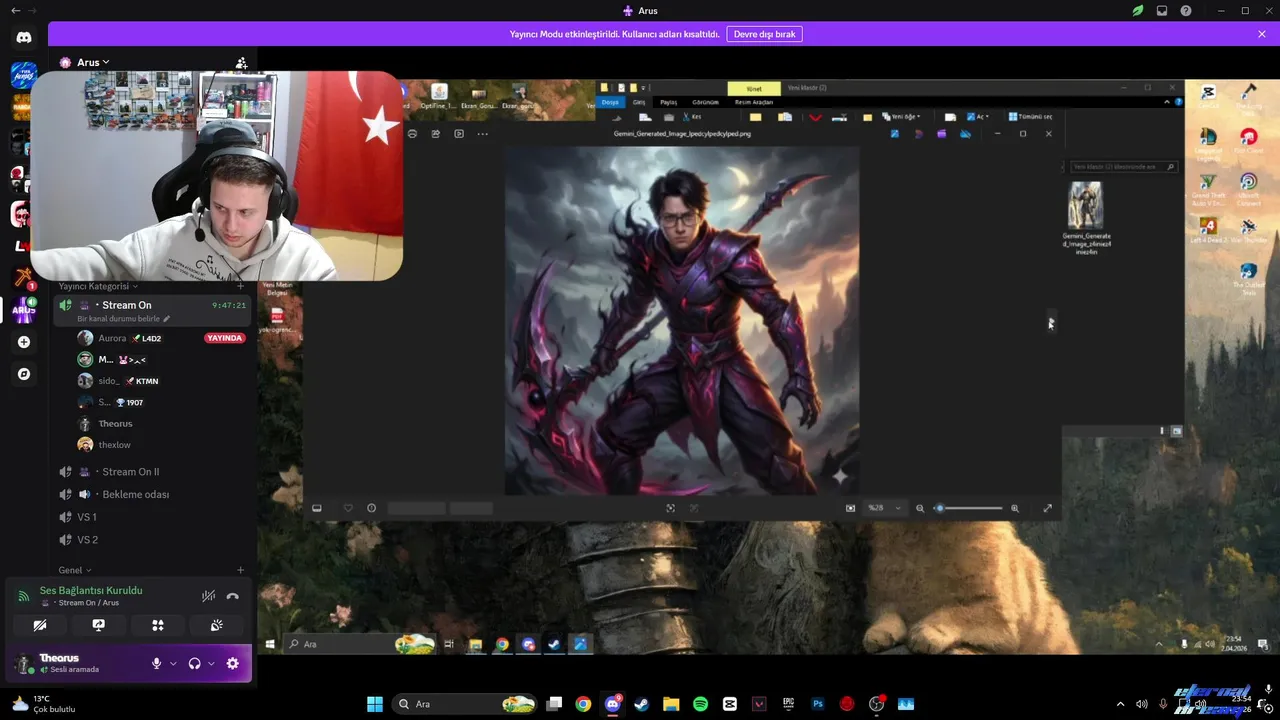The width and height of the screenshot is (1280, 720).
Task: Open Epic Games Launcher from taskbar
Action: pyautogui.click(x=789, y=704)
